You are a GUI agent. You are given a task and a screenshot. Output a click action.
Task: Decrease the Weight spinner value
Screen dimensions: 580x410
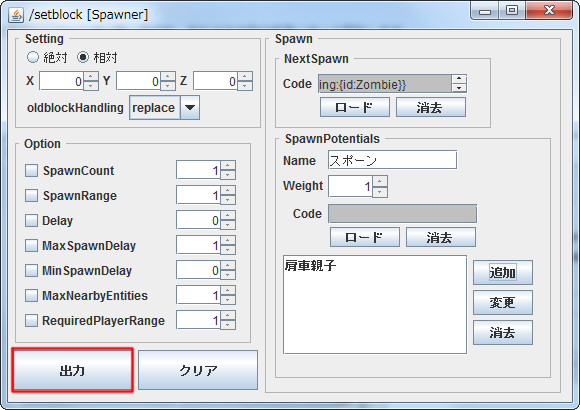(x=380, y=192)
